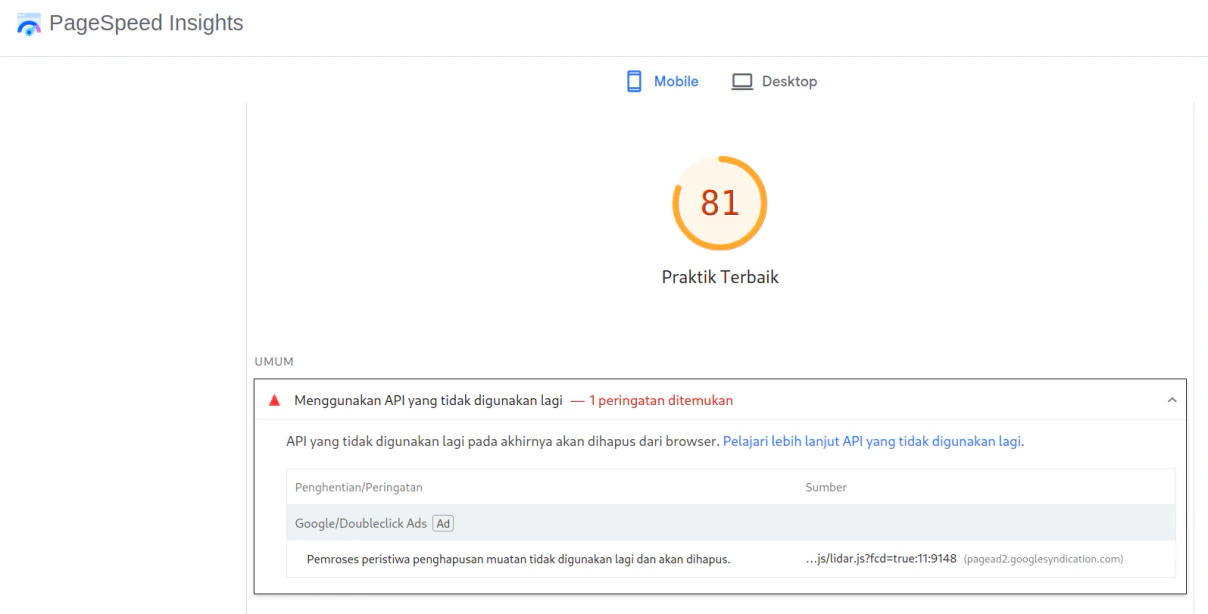Click the 1 peringatan ditemukan text
The width and height of the screenshot is (1208, 614).
(661, 400)
